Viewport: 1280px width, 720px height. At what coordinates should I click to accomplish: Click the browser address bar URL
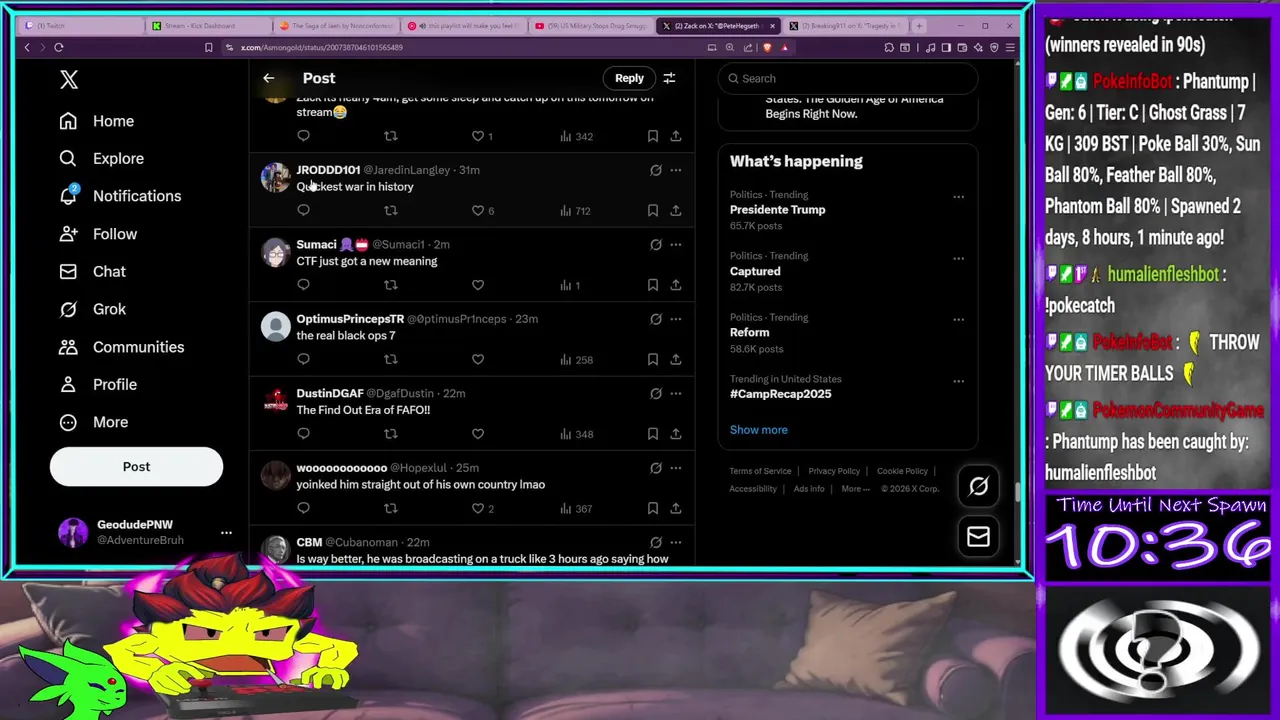point(321,47)
